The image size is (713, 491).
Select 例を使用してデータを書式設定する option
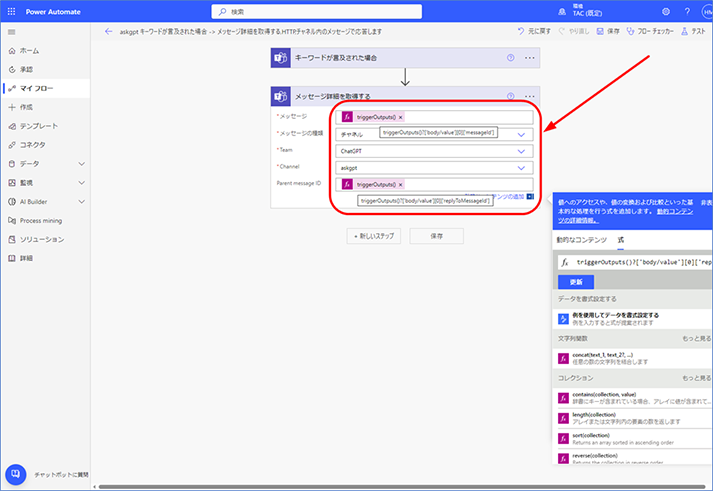633,319
